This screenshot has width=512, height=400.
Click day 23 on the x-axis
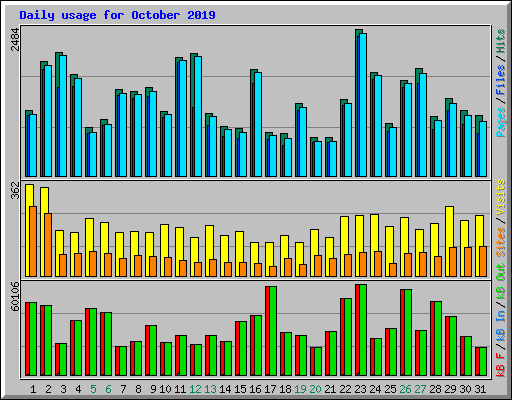[360, 389]
